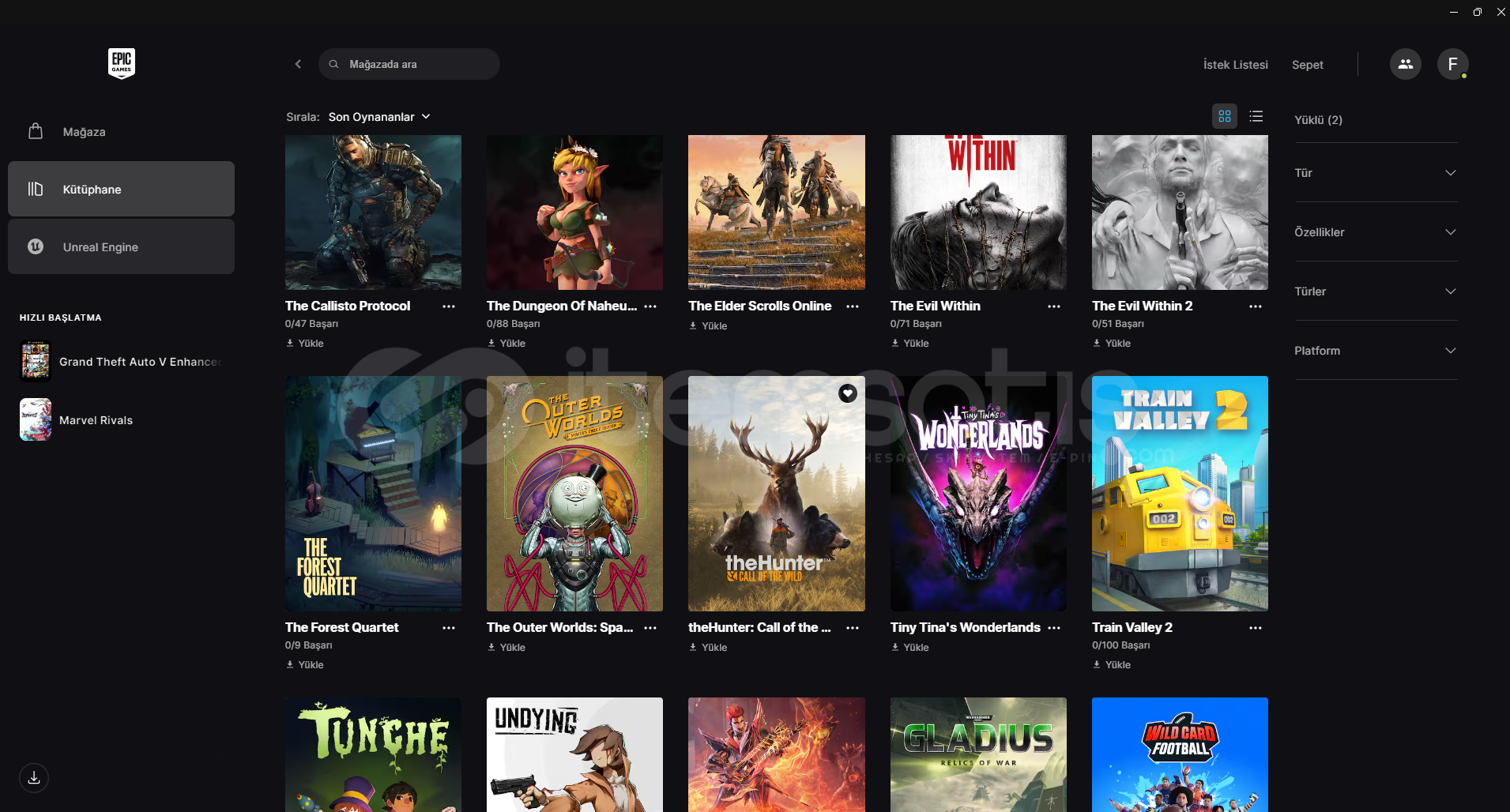Open The Evil Within 2 cover art

tap(1180, 212)
